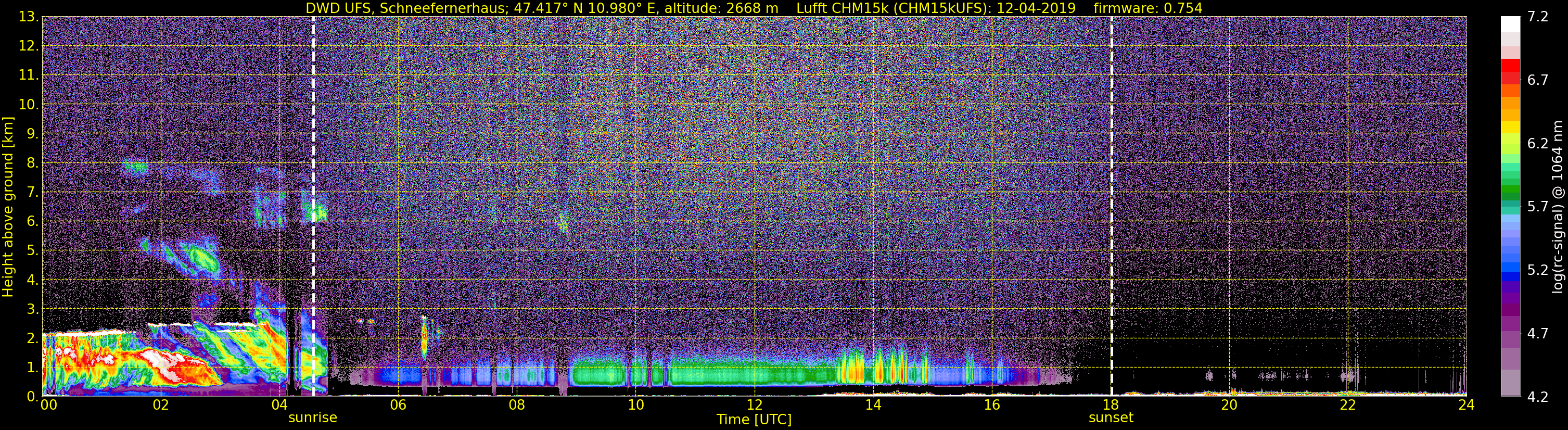Viewport: 1568px width, 430px height.
Task: Click the colorbar value '4.7'
Action: point(1538,334)
